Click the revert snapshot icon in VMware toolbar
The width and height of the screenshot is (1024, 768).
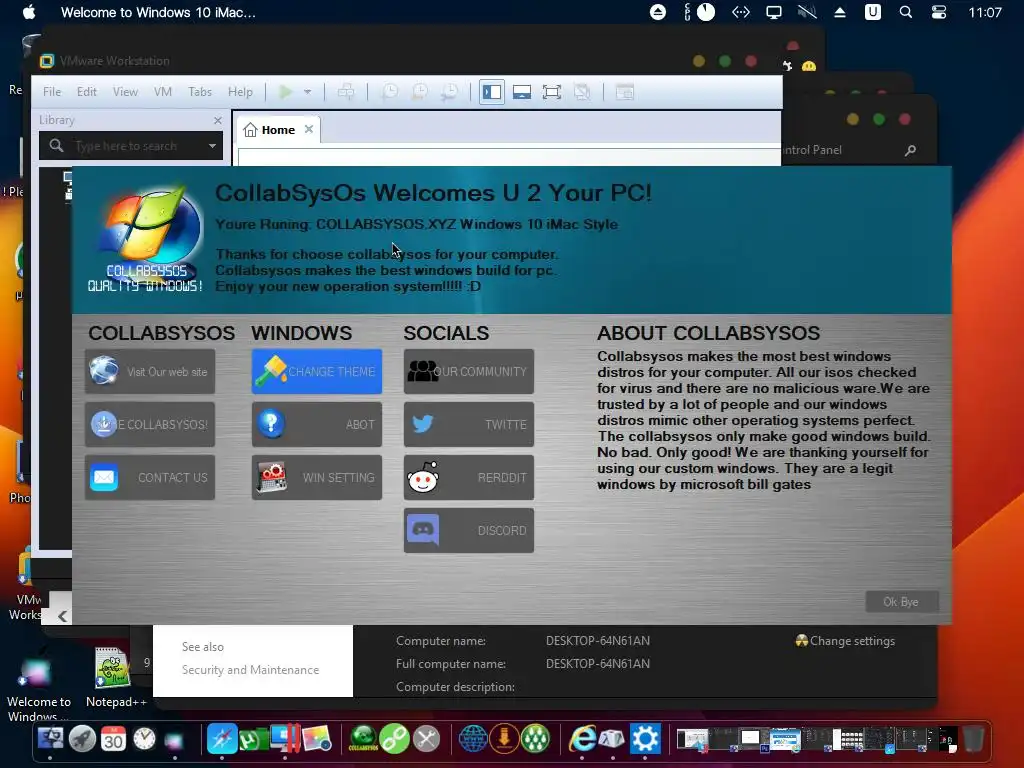coord(419,92)
